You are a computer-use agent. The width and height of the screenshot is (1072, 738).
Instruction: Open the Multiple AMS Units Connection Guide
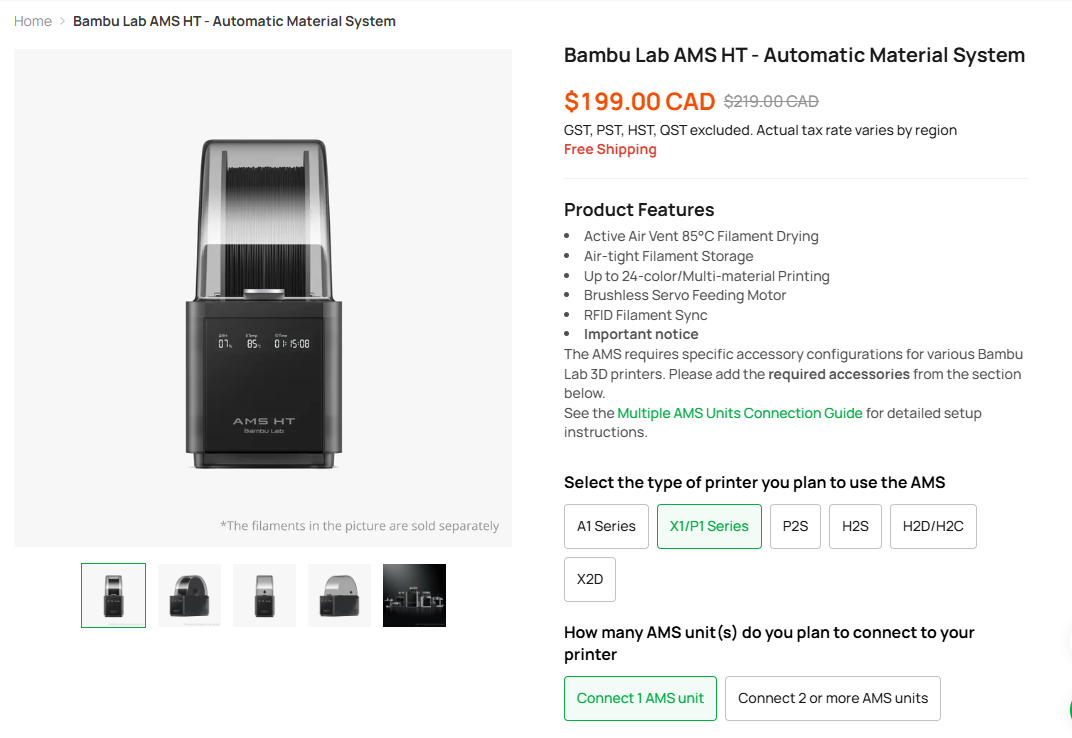pos(739,413)
